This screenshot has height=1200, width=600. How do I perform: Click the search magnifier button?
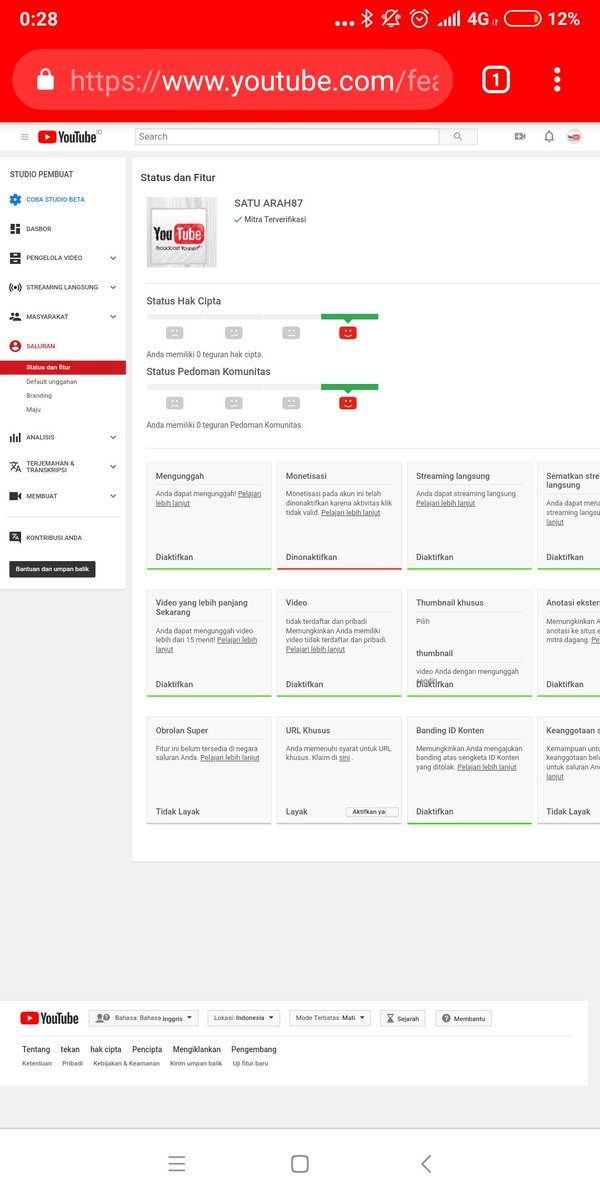coord(458,137)
